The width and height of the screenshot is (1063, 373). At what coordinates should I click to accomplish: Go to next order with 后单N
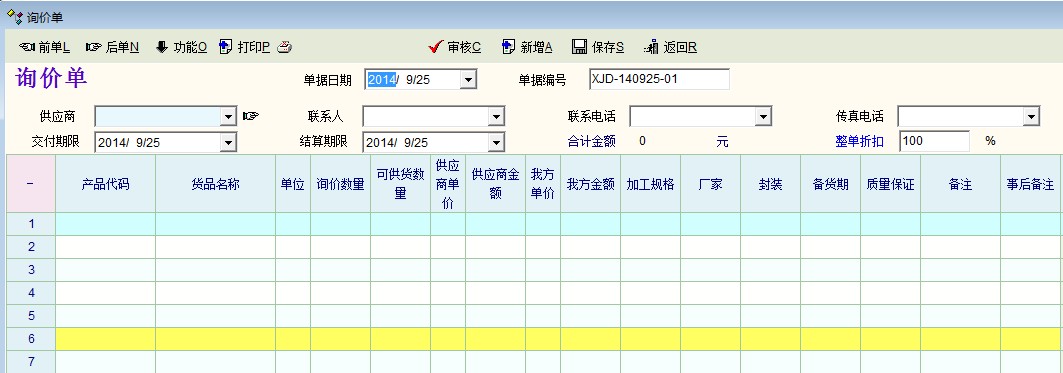(x=113, y=47)
